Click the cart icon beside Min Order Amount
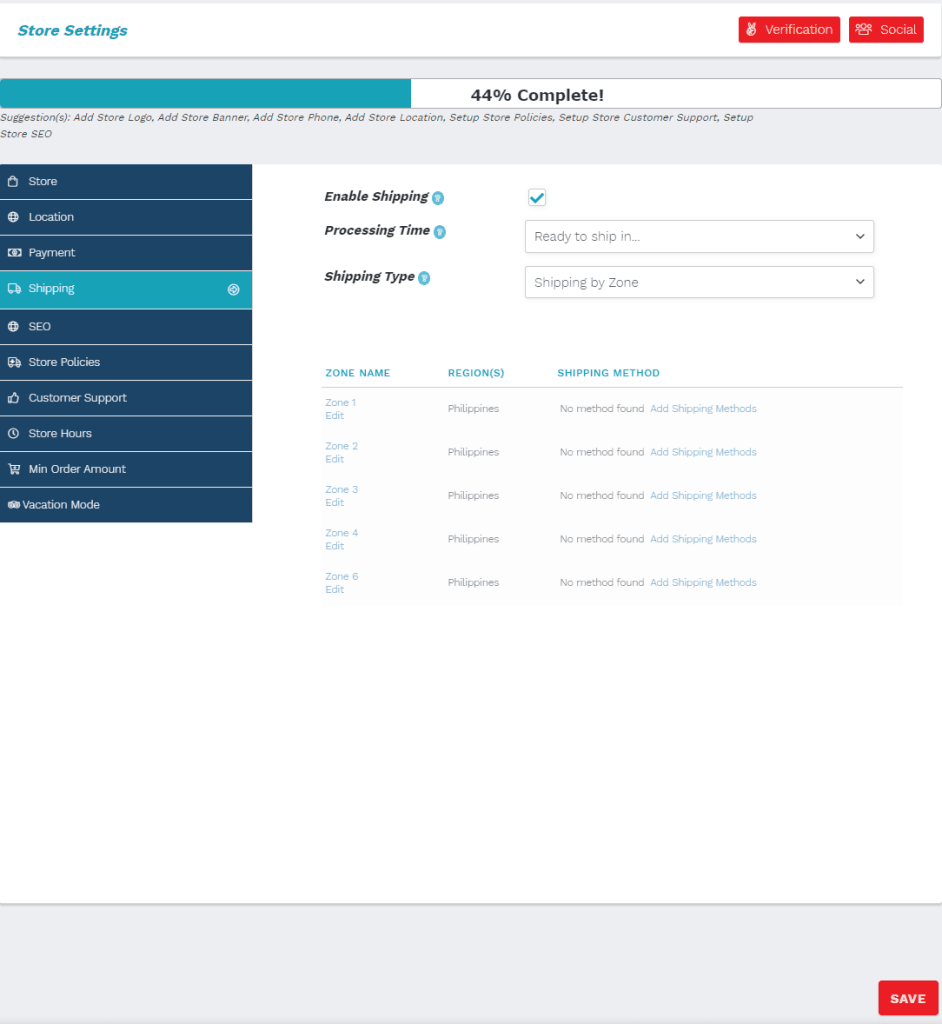Screen dimensions: 942x1024 [x=14, y=469]
